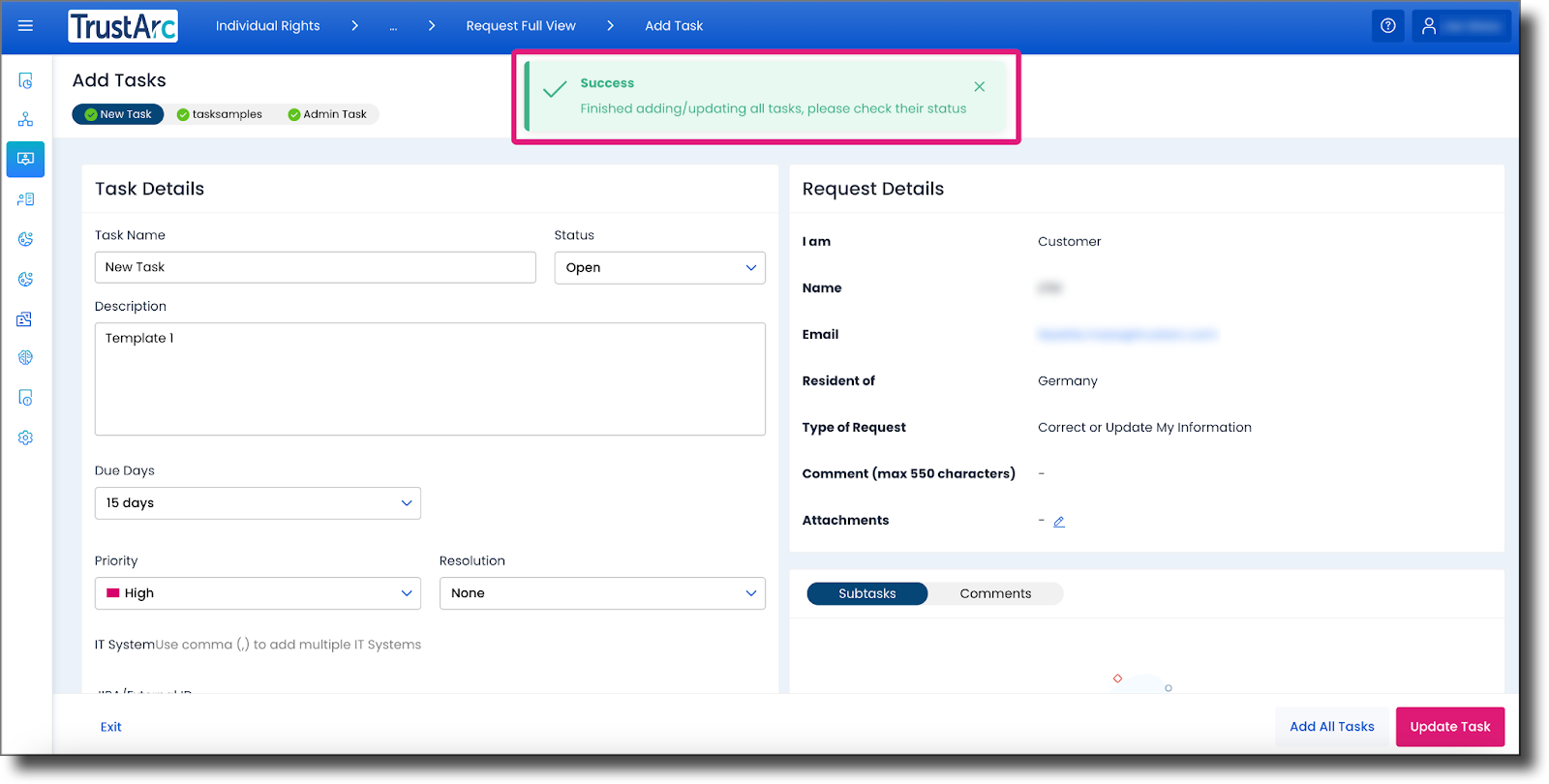Open the user profile menu
Image resolution: width=1549 pixels, height=784 pixels.
pos(1461,26)
